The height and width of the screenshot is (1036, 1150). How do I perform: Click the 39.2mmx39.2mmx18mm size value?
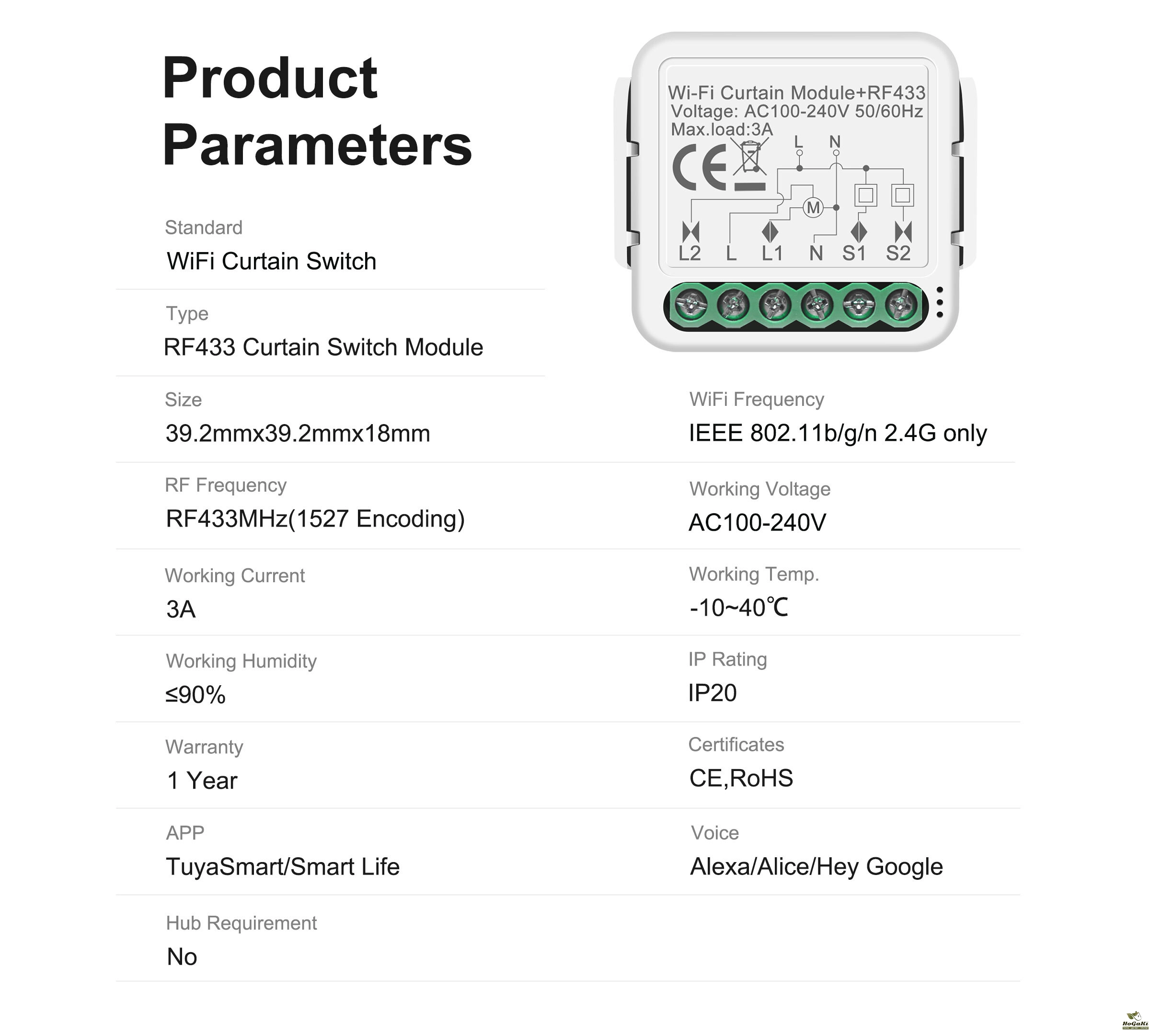[298, 434]
